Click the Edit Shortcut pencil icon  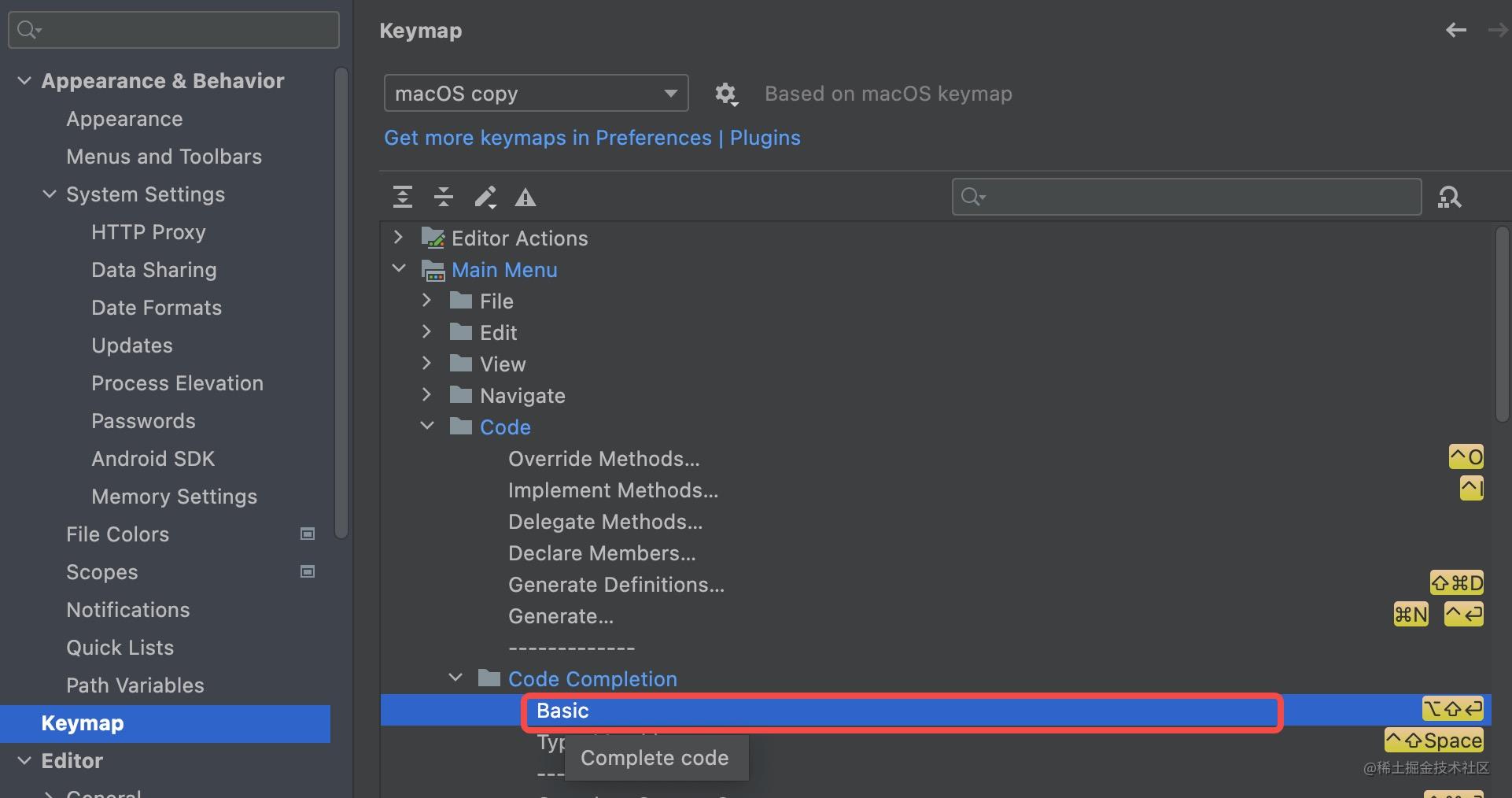(485, 197)
